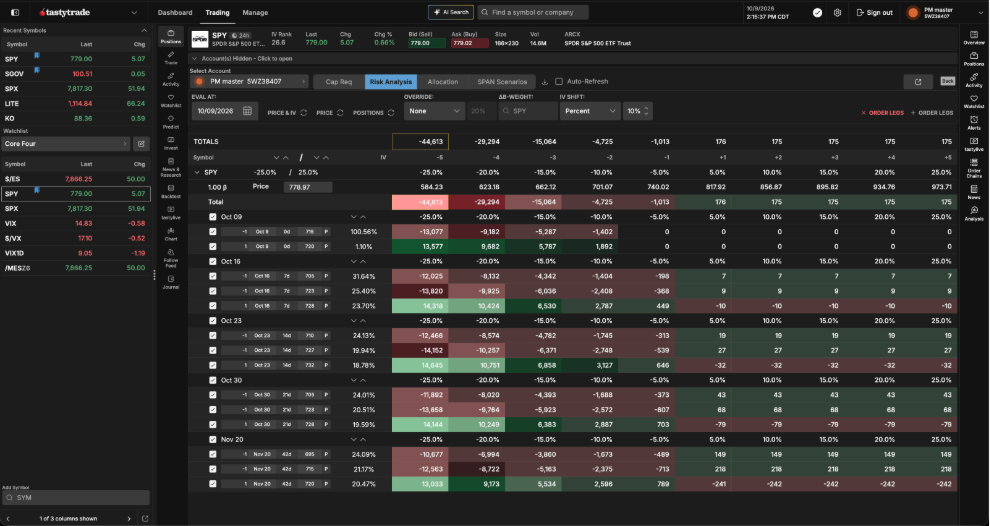The width and height of the screenshot is (990, 526).
Task: Enable the Auto-Refresh checkbox
Action: click(559, 81)
